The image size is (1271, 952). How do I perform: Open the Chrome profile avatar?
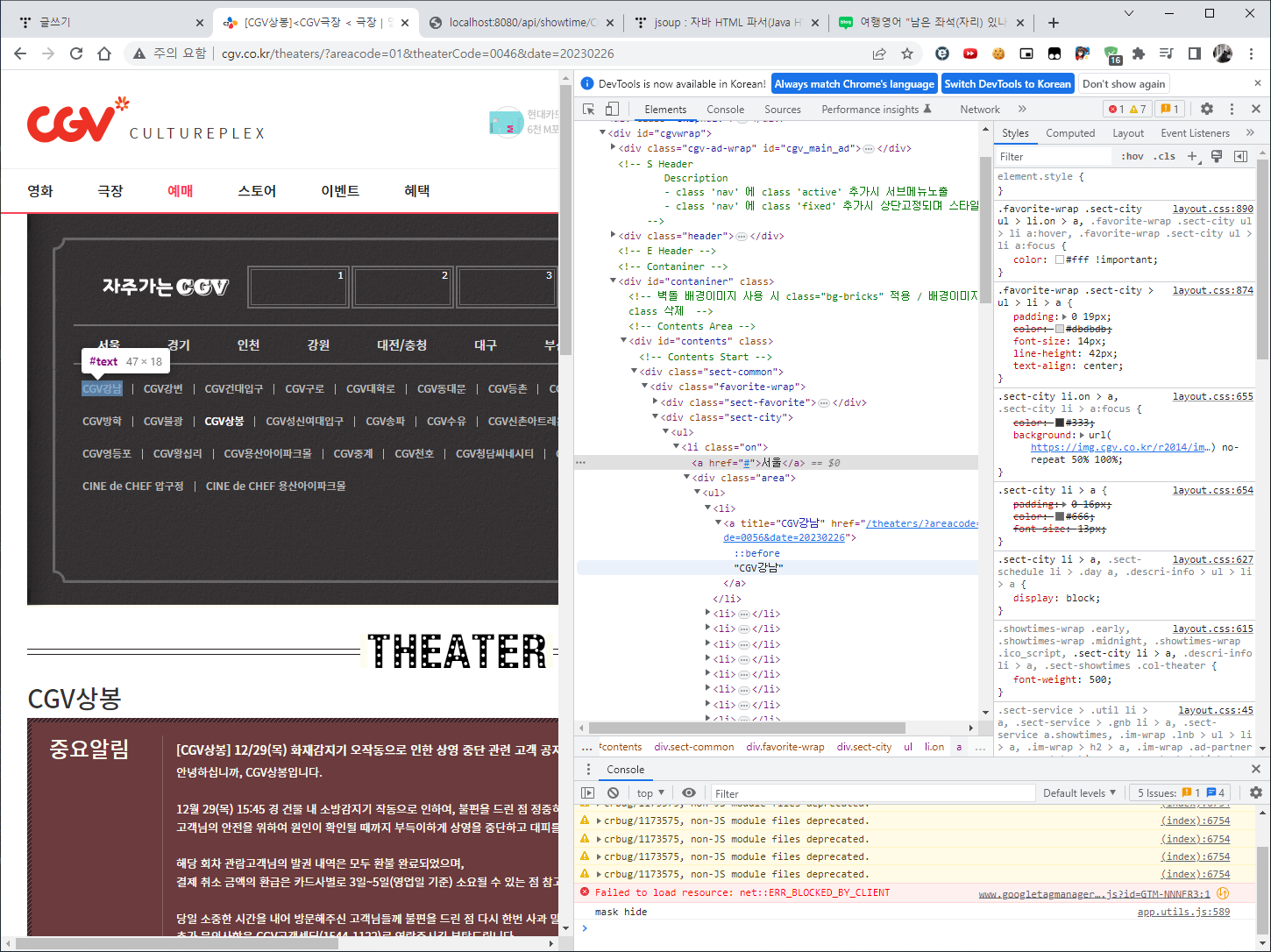(1223, 53)
